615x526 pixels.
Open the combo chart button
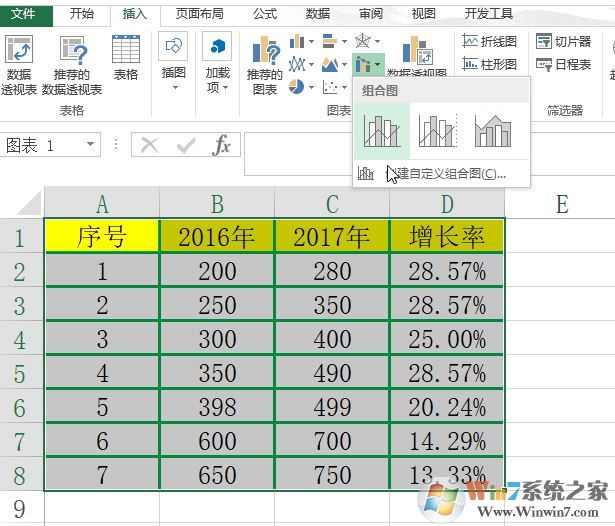(368, 64)
